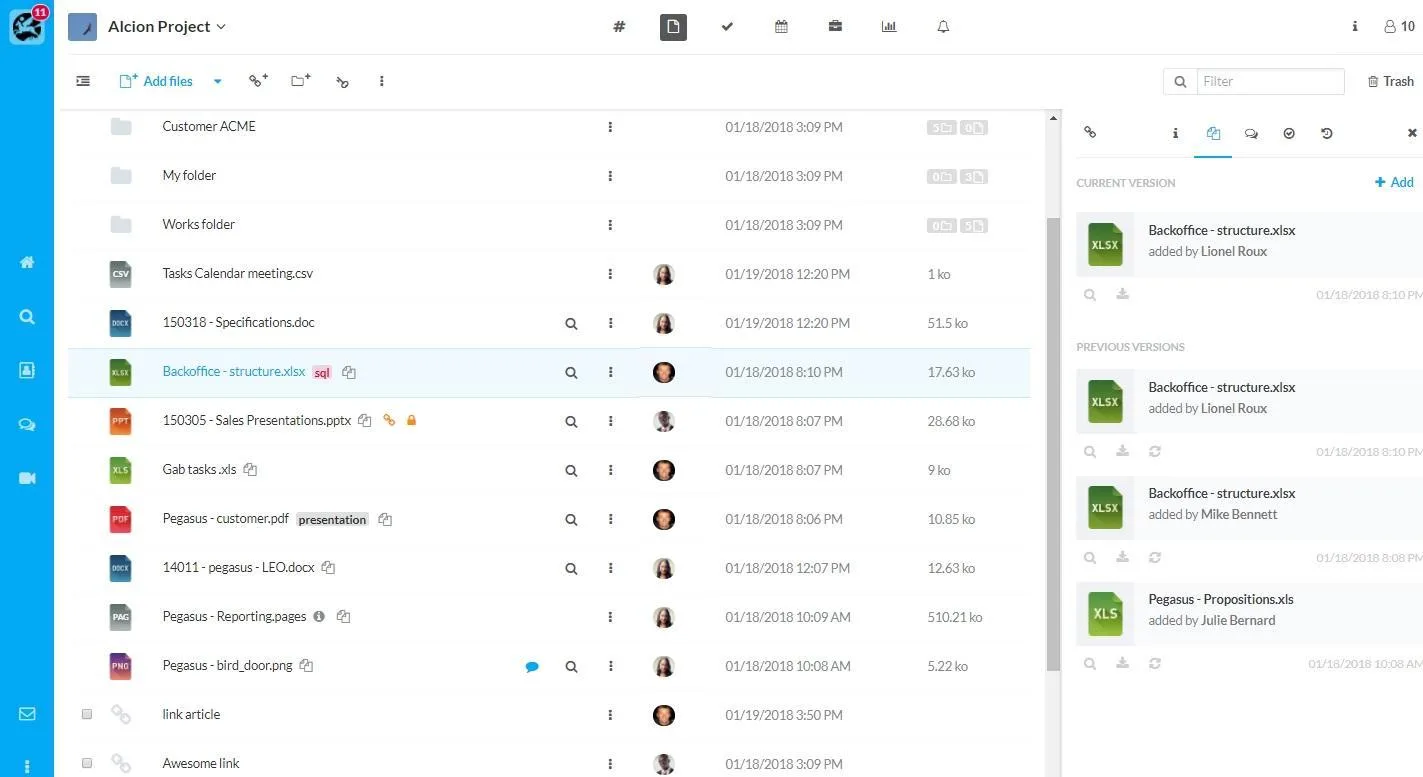Click toolbar more options vertical dots
This screenshot has height=777, width=1423.
click(381, 81)
